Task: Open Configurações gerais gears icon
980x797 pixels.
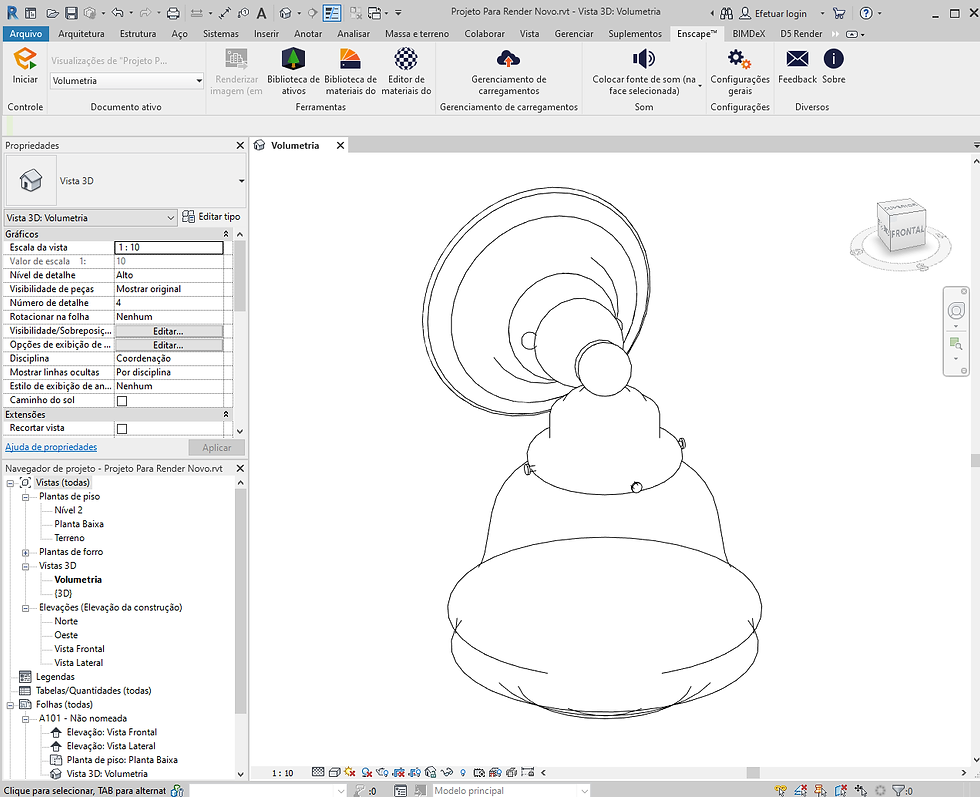Action: pyautogui.click(x=739, y=59)
